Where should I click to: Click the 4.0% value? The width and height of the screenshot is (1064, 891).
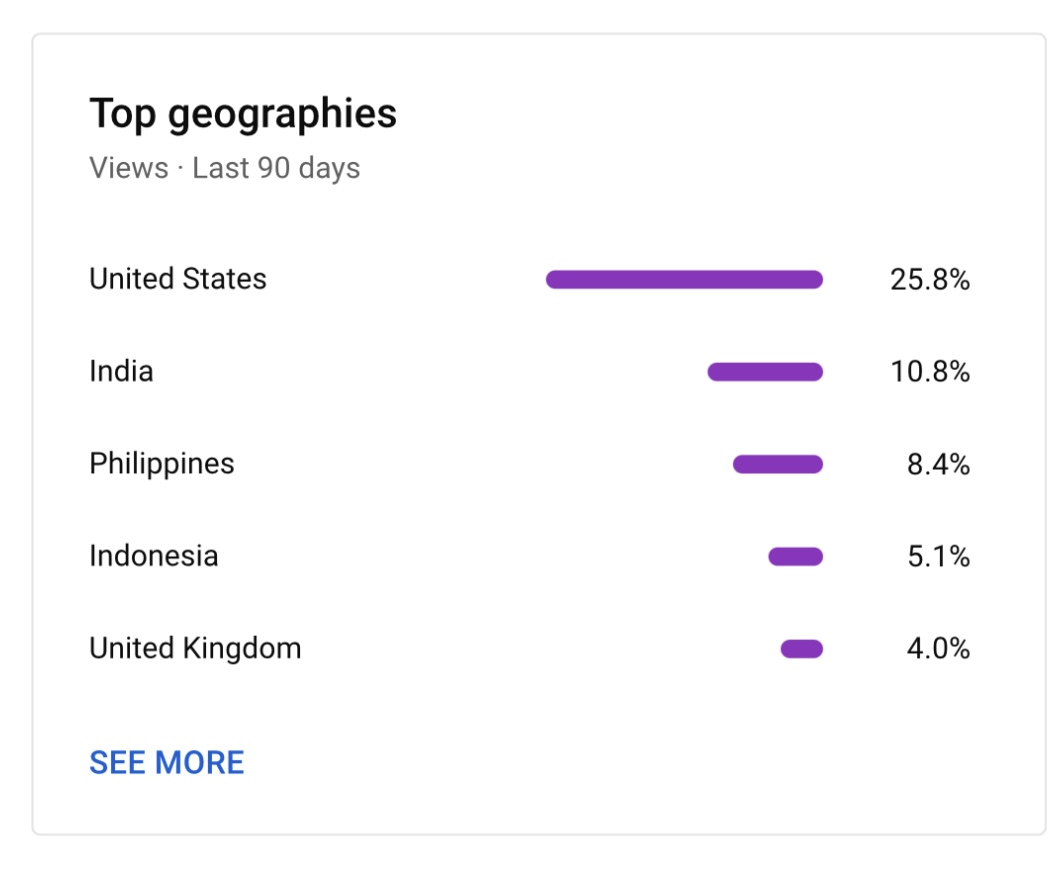(x=938, y=649)
